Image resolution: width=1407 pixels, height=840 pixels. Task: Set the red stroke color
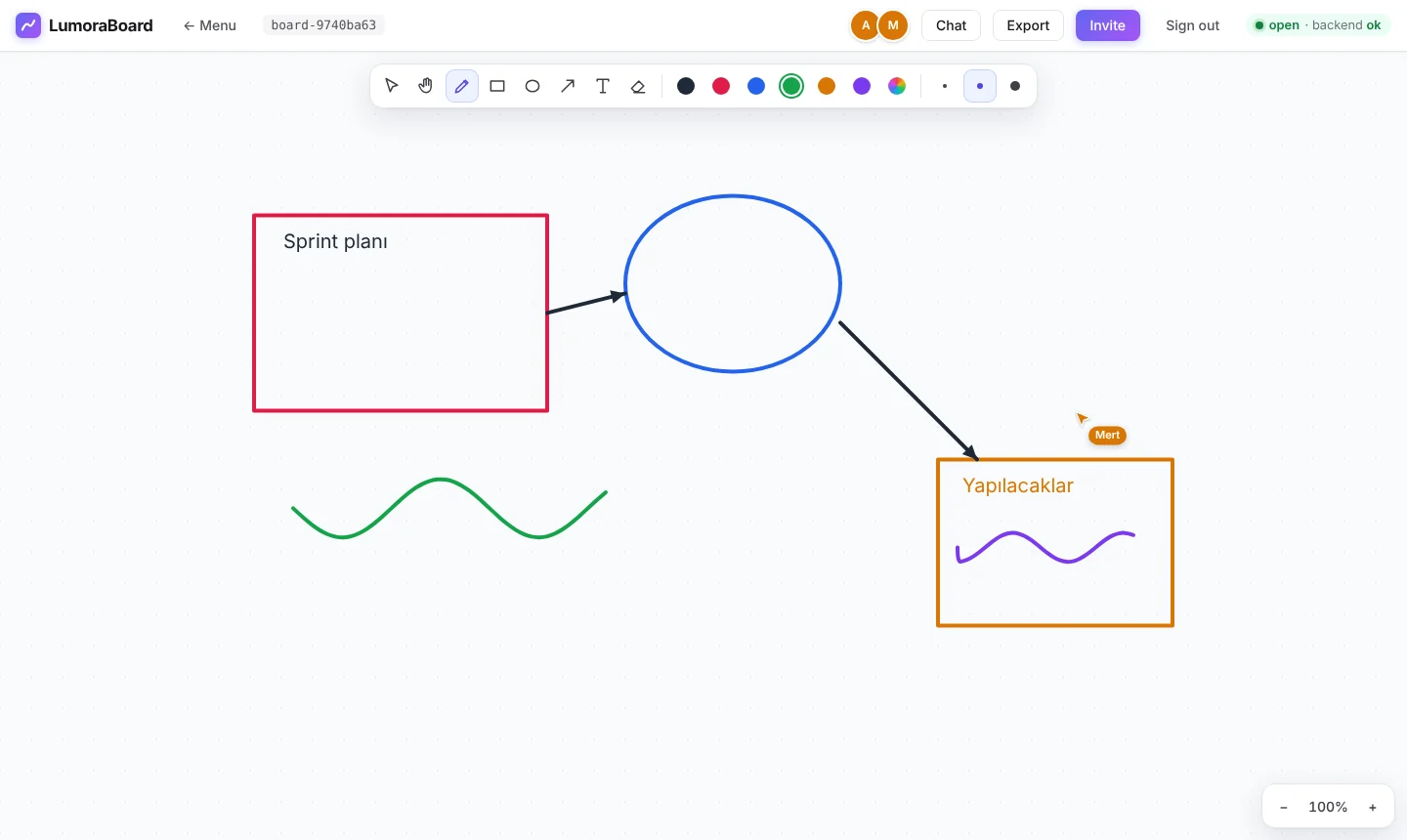[721, 86]
